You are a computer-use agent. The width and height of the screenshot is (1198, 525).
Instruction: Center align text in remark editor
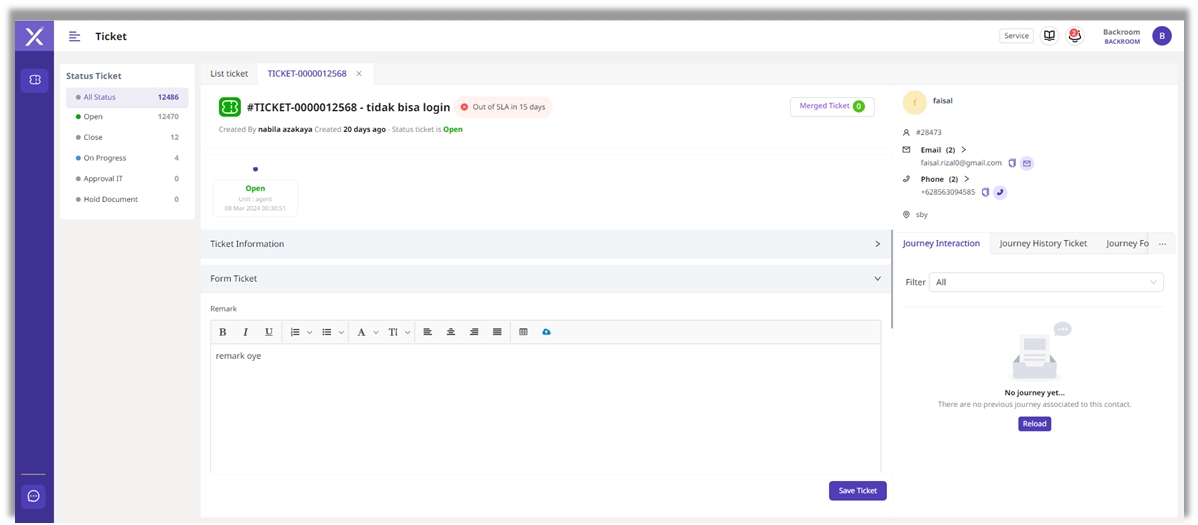451,332
